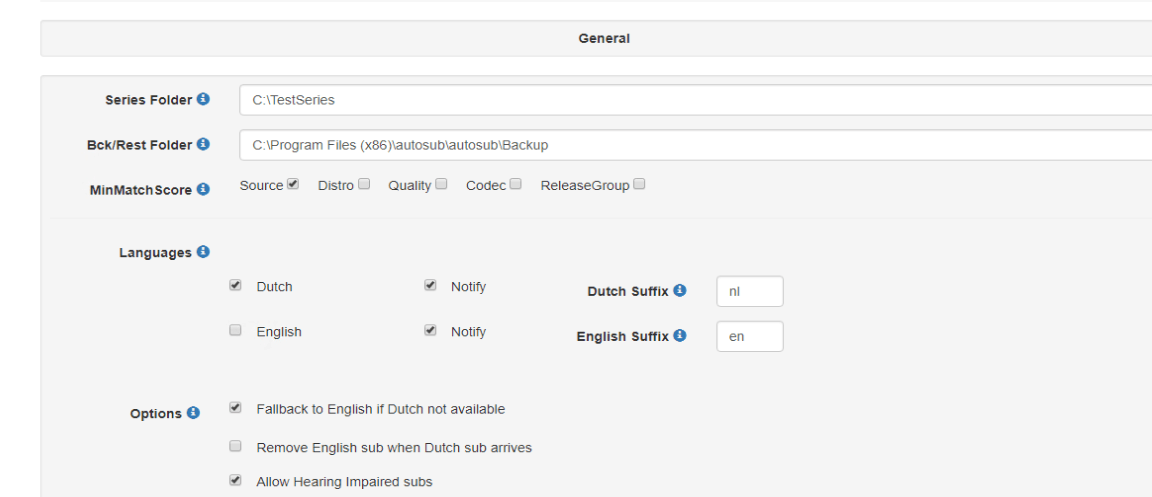Click the English Suffix info icon

click(x=680, y=336)
